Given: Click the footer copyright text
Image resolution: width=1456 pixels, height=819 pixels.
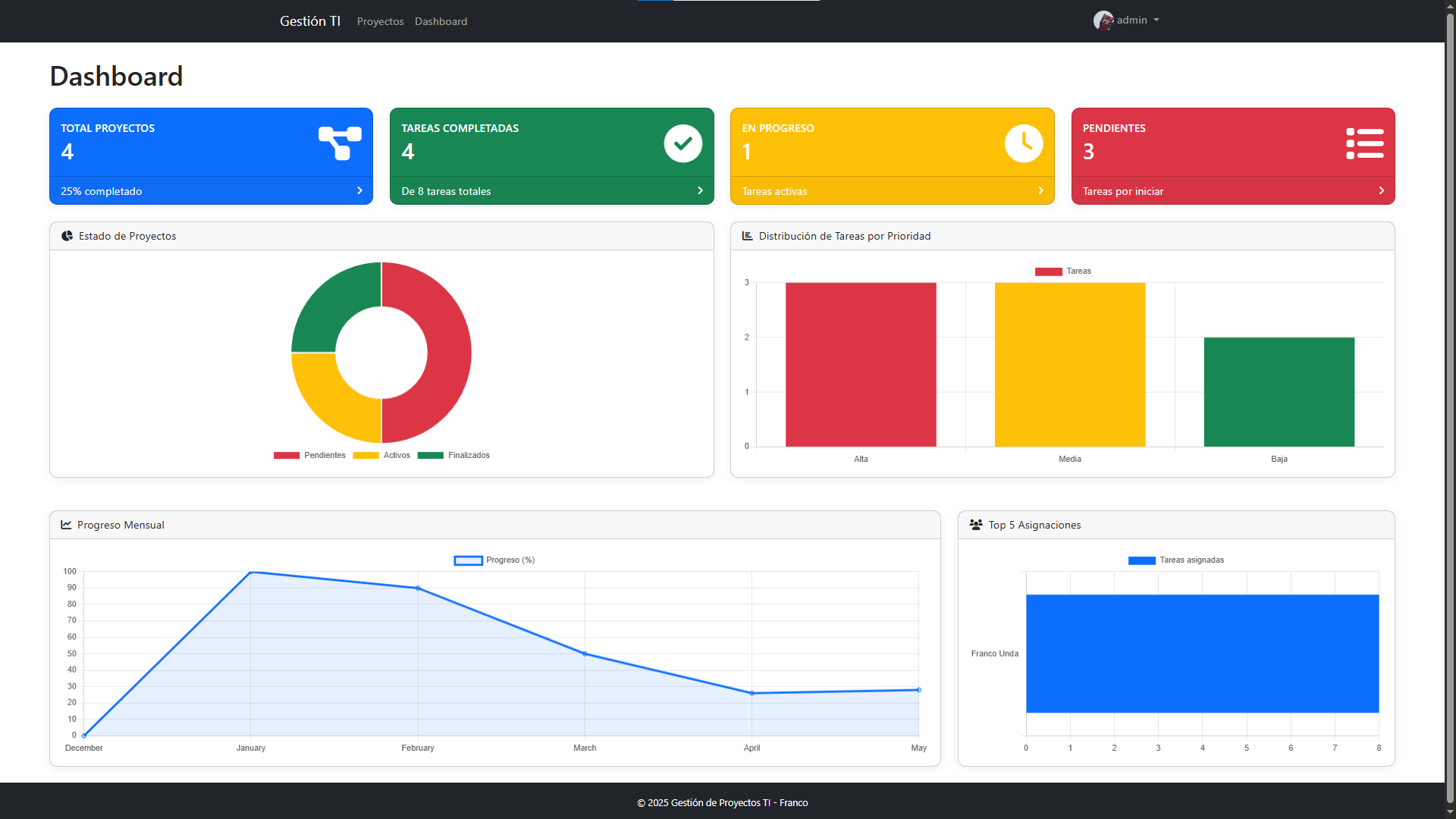Looking at the screenshot, I should pyautogui.click(x=722, y=802).
